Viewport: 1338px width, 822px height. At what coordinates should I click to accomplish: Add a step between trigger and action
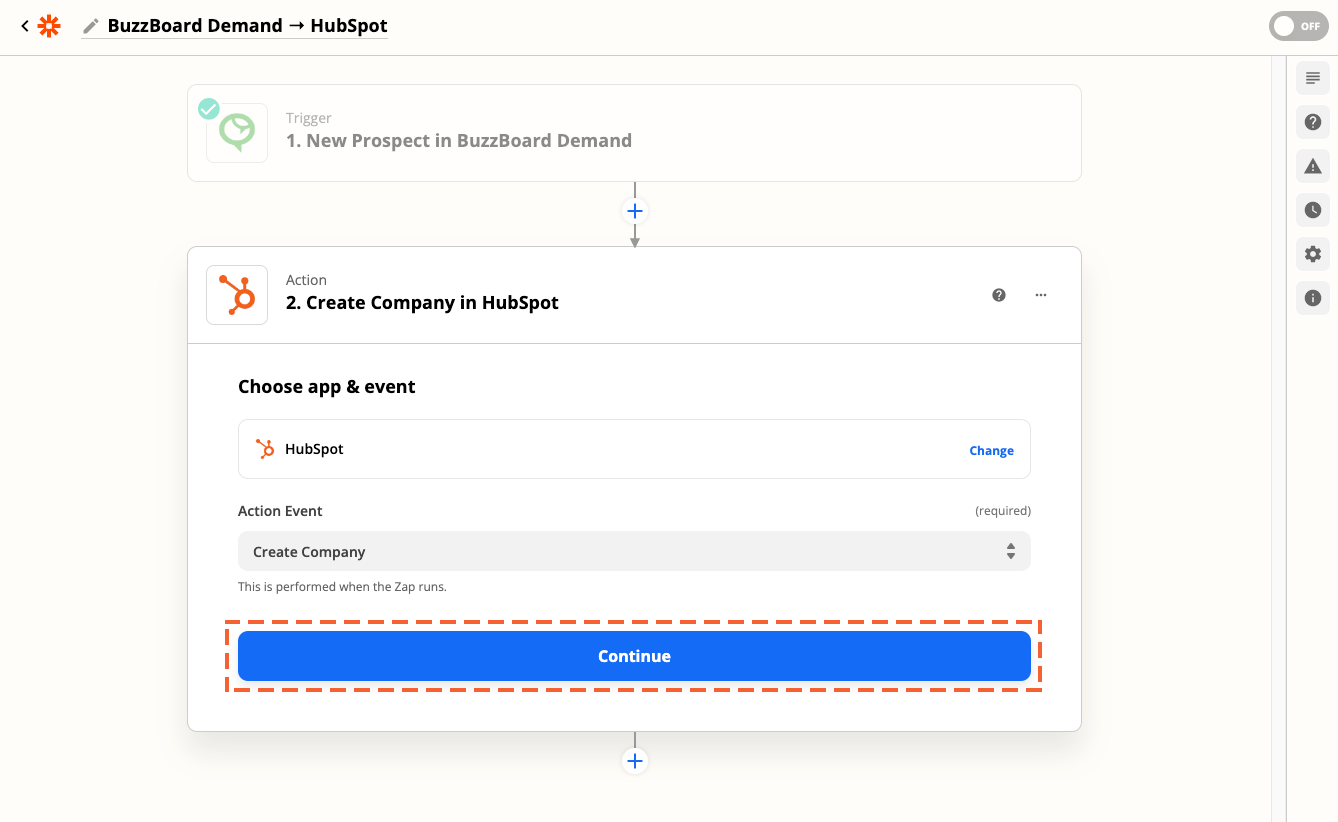click(x=634, y=211)
